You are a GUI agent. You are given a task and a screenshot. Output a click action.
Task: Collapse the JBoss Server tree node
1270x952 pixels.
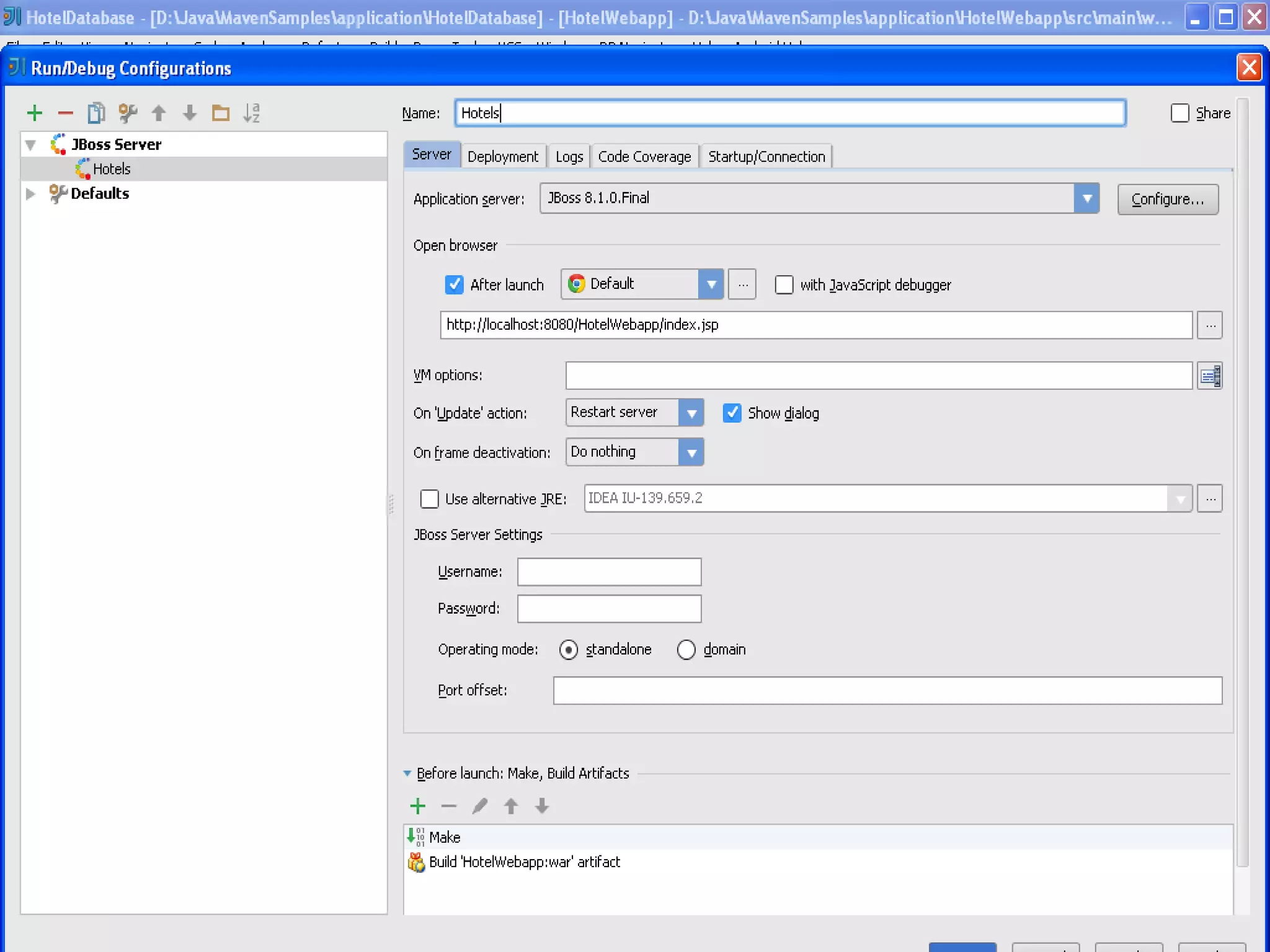[30, 145]
